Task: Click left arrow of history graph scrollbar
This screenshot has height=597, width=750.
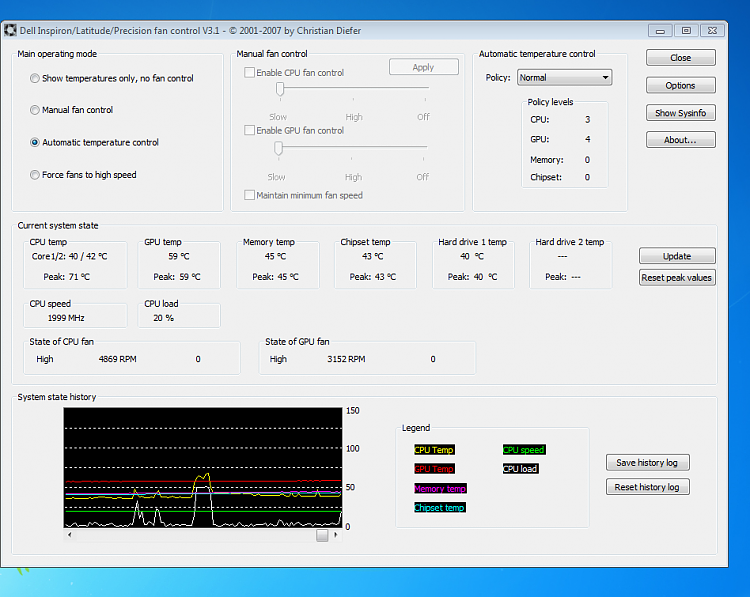Action: (x=70, y=535)
